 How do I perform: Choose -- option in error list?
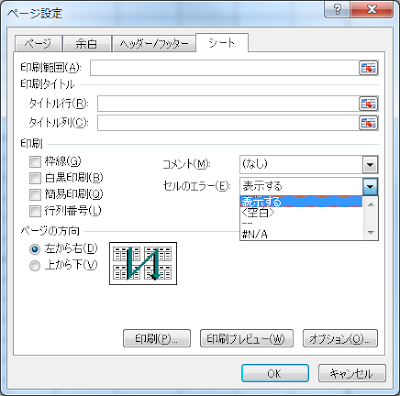click(x=301, y=223)
